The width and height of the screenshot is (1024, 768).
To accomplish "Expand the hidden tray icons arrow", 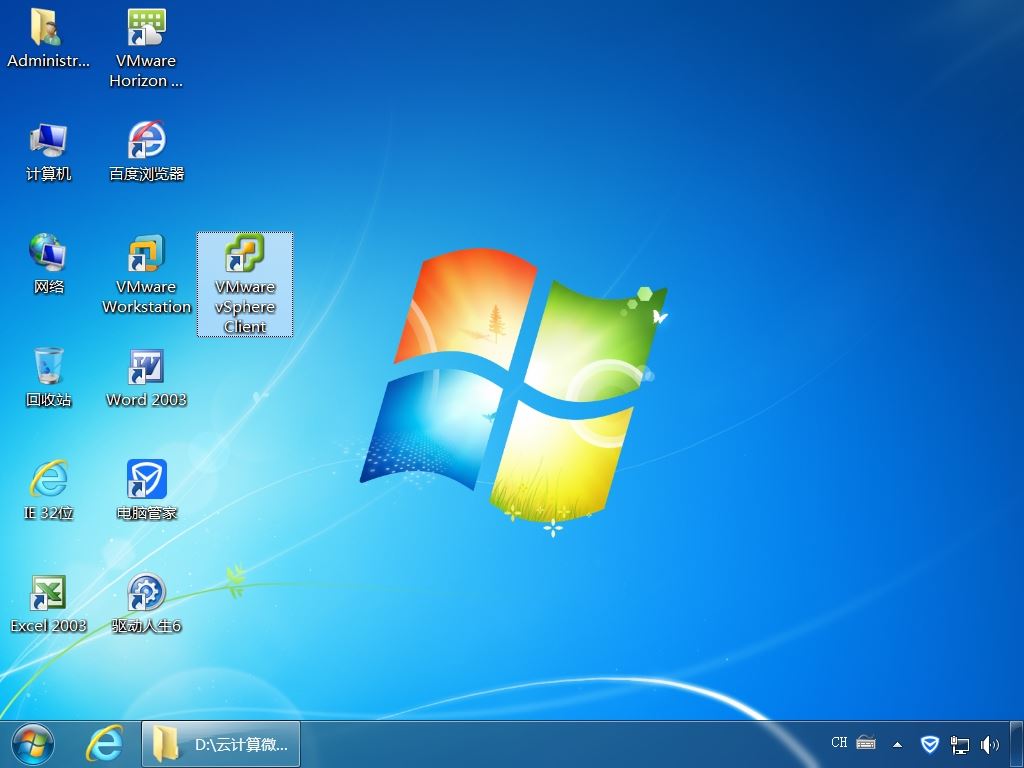I will click(x=897, y=744).
